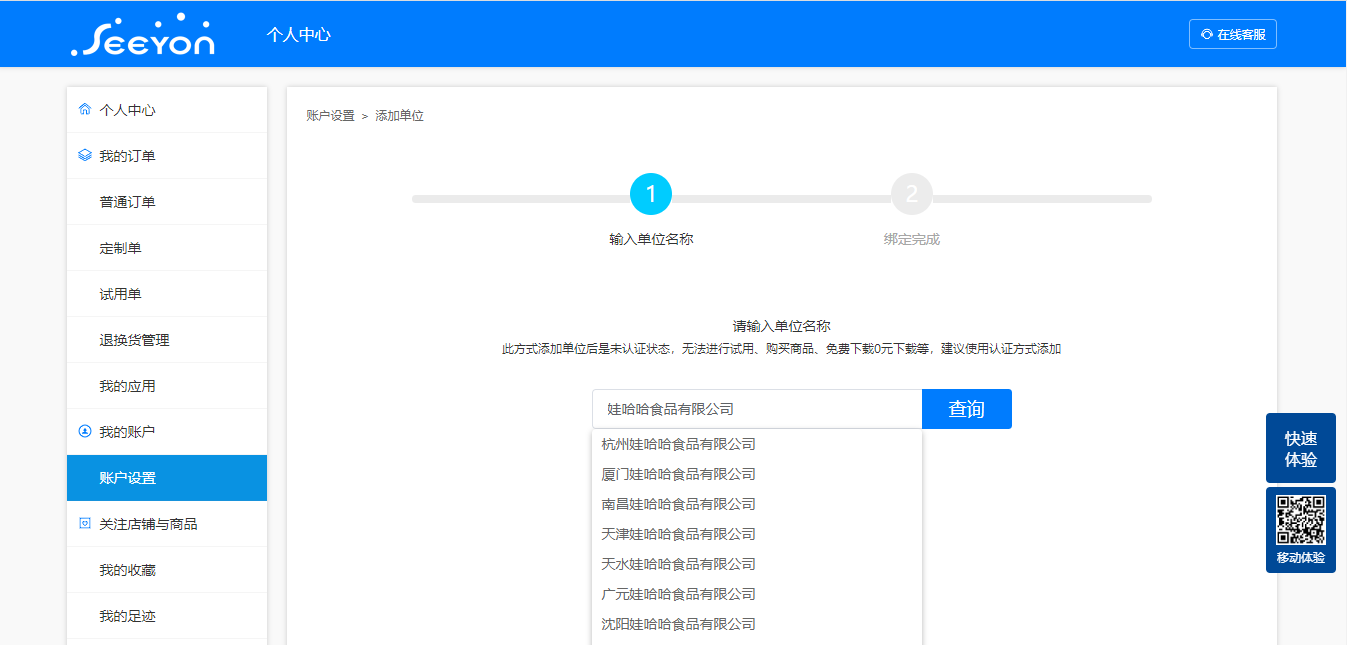Viewport: 1347px width, 645px height.
Task: Open 在线客服 online support
Action: coord(1233,34)
